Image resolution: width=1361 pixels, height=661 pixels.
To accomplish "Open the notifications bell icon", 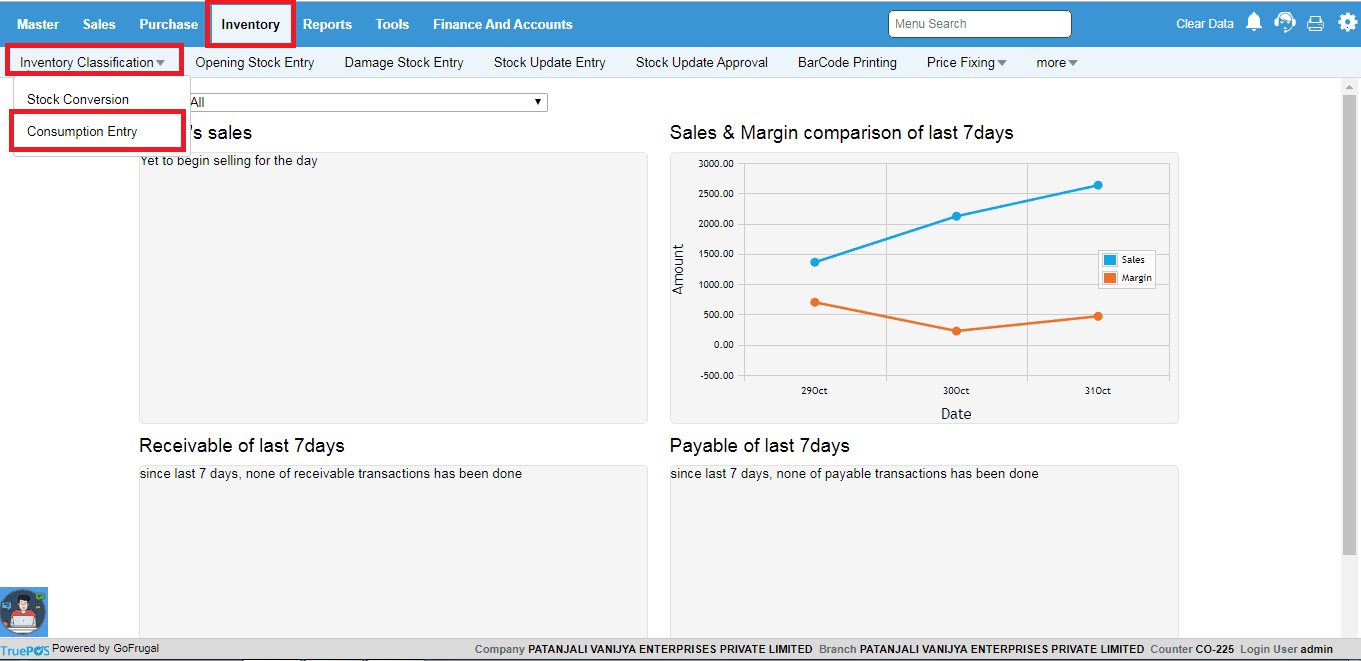I will point(1253,23).
